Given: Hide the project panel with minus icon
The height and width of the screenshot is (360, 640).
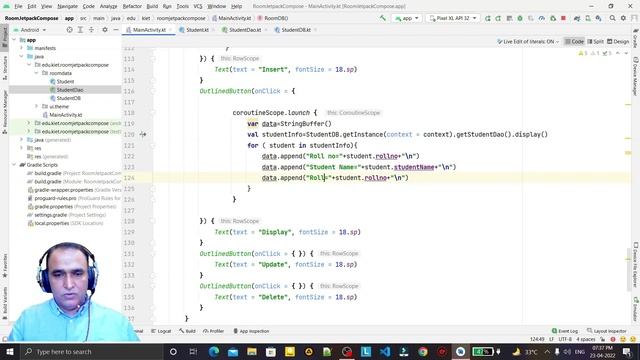Looking at the screenshot, I should coord(116,30).
